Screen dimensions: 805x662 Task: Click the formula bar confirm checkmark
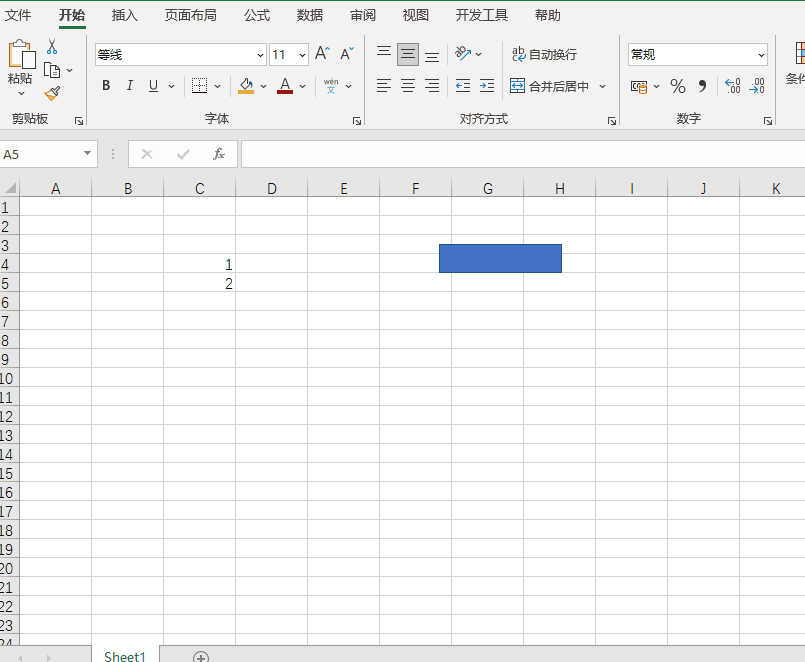coord(183,154)
